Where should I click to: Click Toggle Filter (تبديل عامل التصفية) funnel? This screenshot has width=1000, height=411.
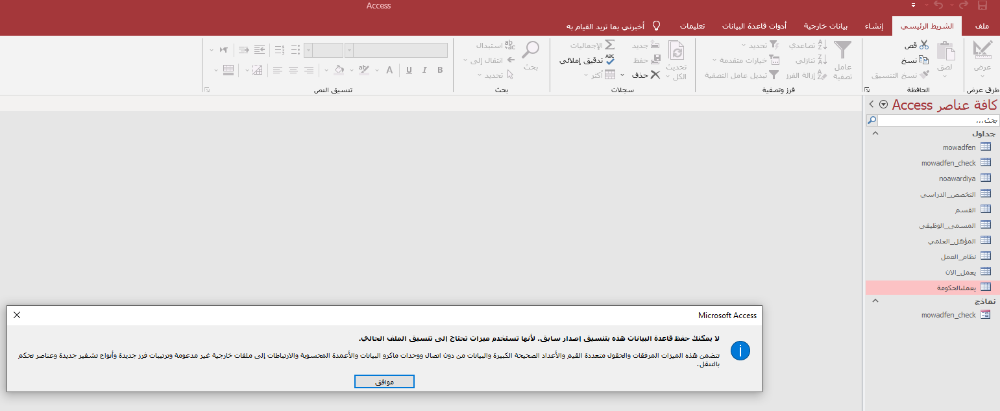click(774, 75)
